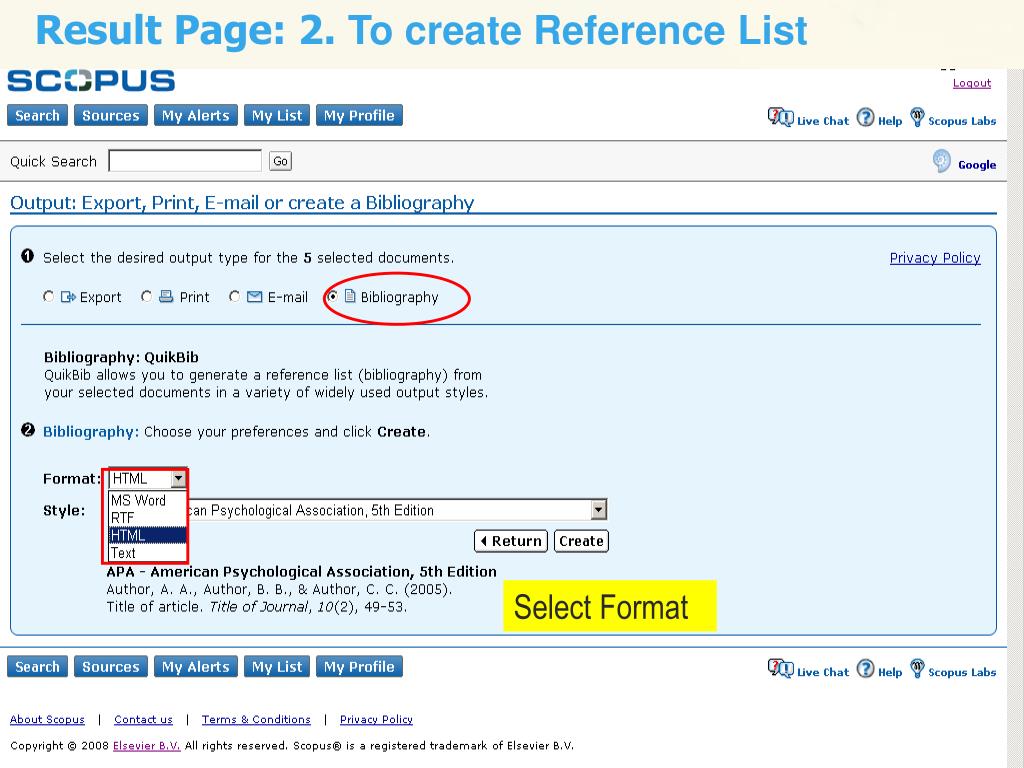Viewport: 1024px width, 768px height.
Task: Click the E-mail envelope icon
Action: click(255, 297)
